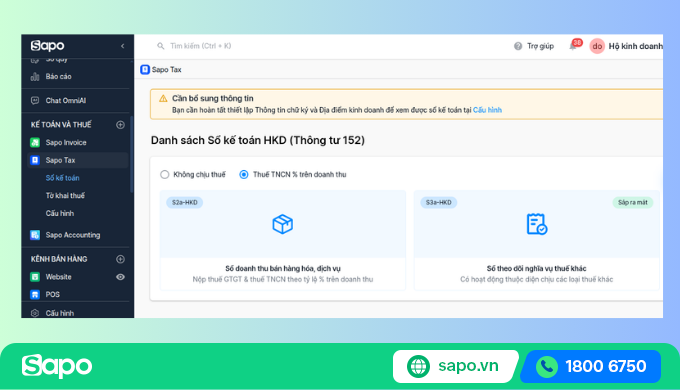Collapse the sidebar with the chevron arrow
680x390 pixels.
click(x=123, y=46)
